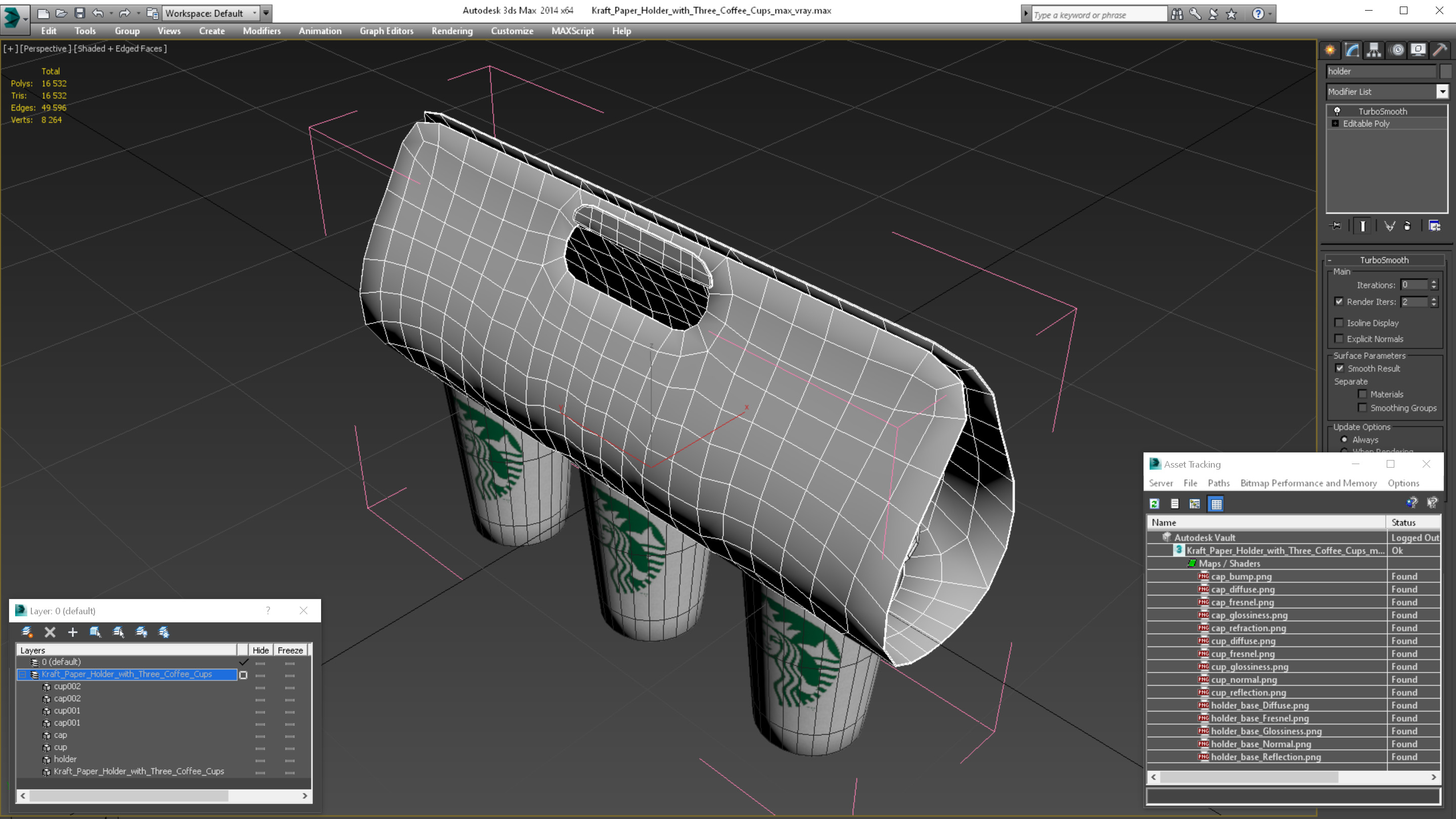
Task: Open the Help question mark dropdown arrow
Action: 1270,14
